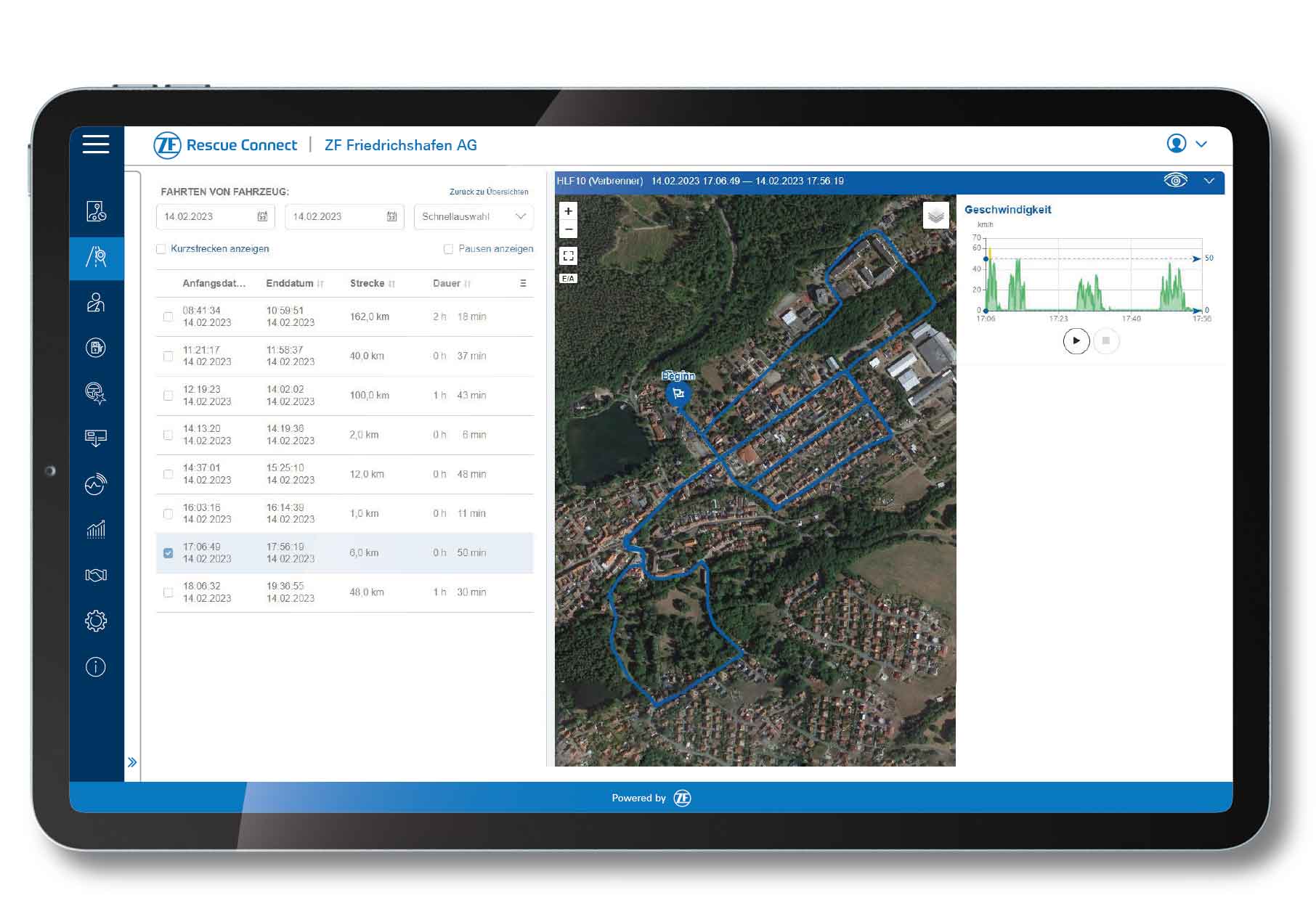Click the Zurück zu Übersichten link
This screenshot has width=1316, height=919.
[490, 192]
